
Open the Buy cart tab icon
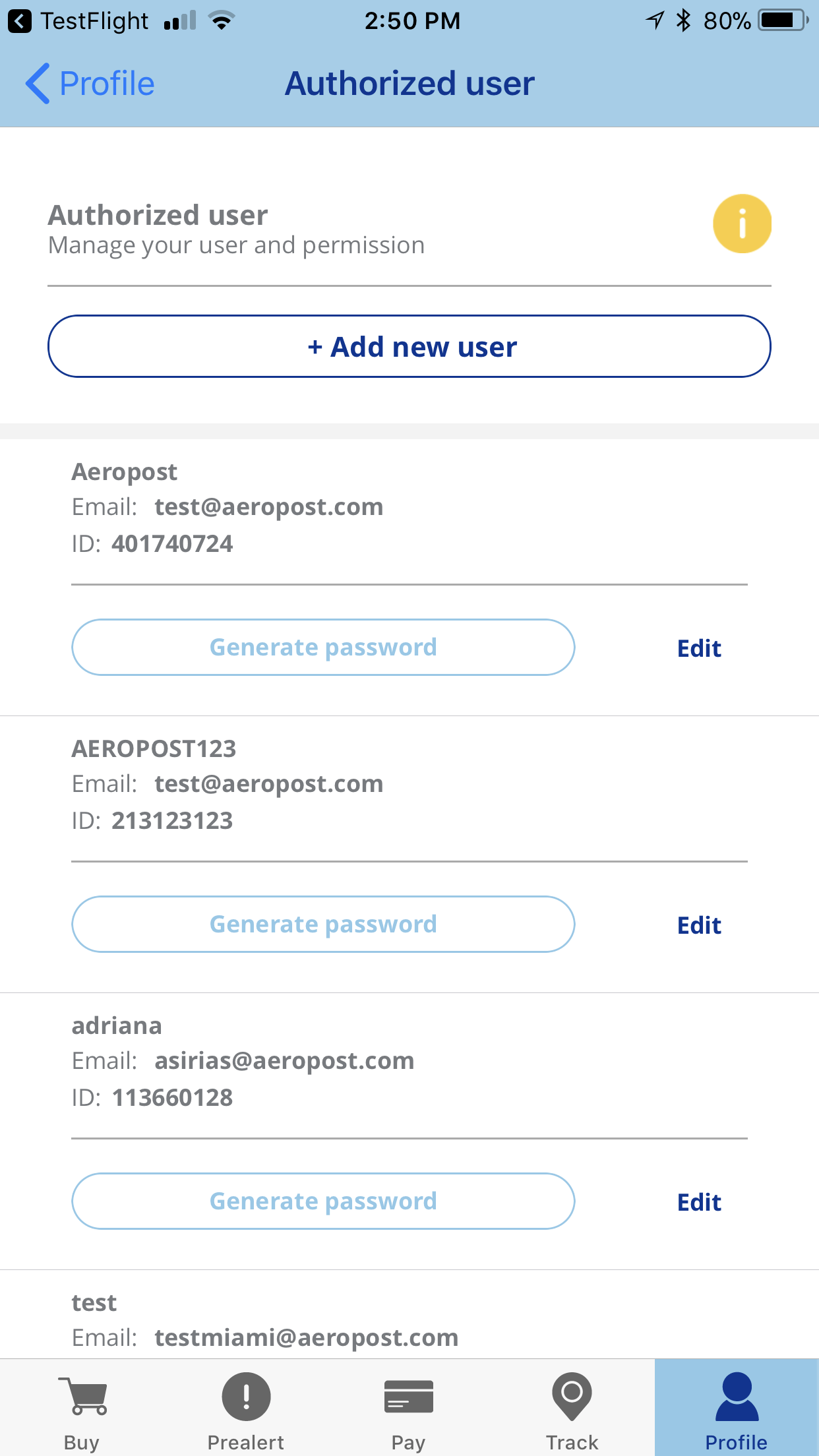click(x=82, y=1395)
